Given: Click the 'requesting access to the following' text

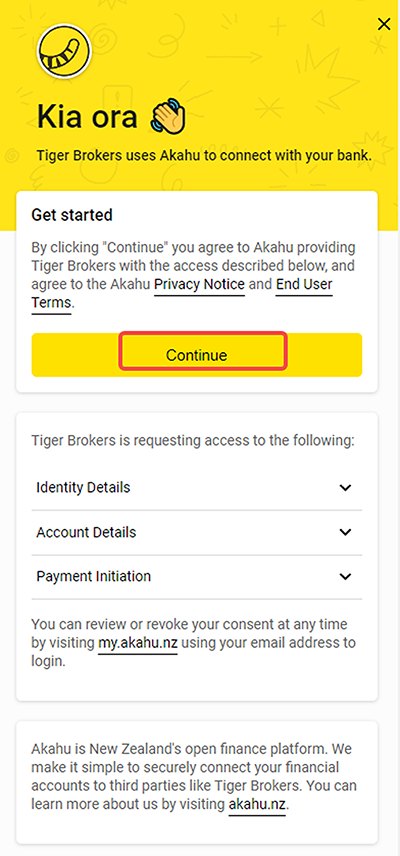Looking at the screenshot, I should [x=193, y=441].
